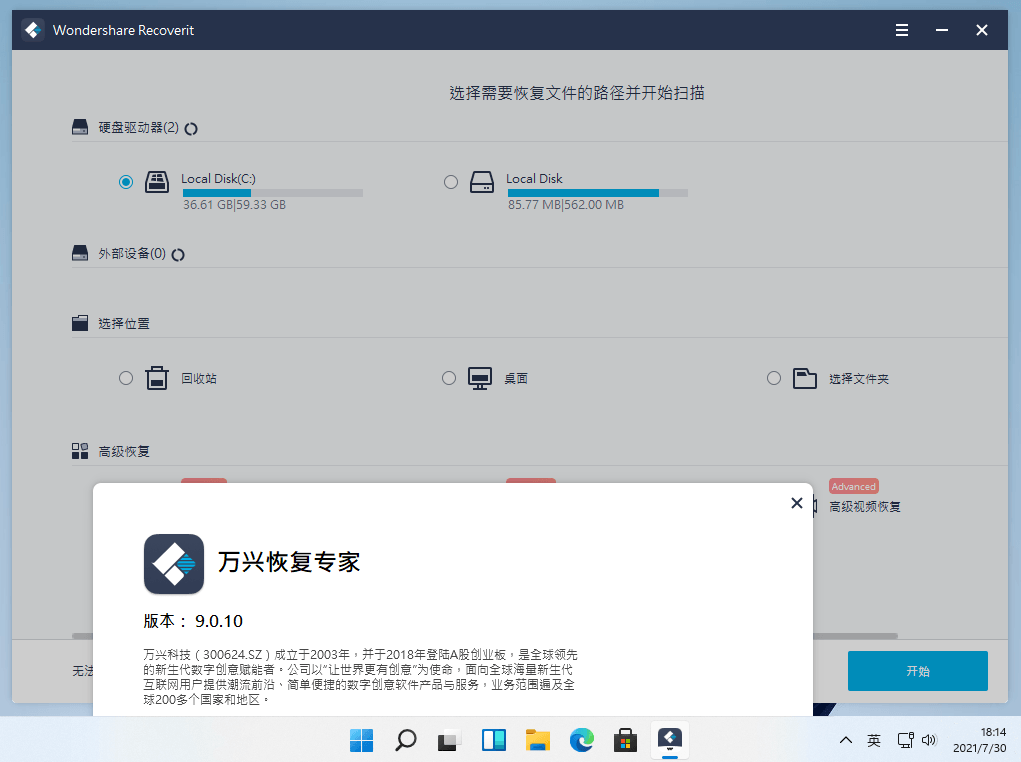Click the folder icon for 选择文件夹
This screenshot has height=762, width=1021.
tap(805, 378)
